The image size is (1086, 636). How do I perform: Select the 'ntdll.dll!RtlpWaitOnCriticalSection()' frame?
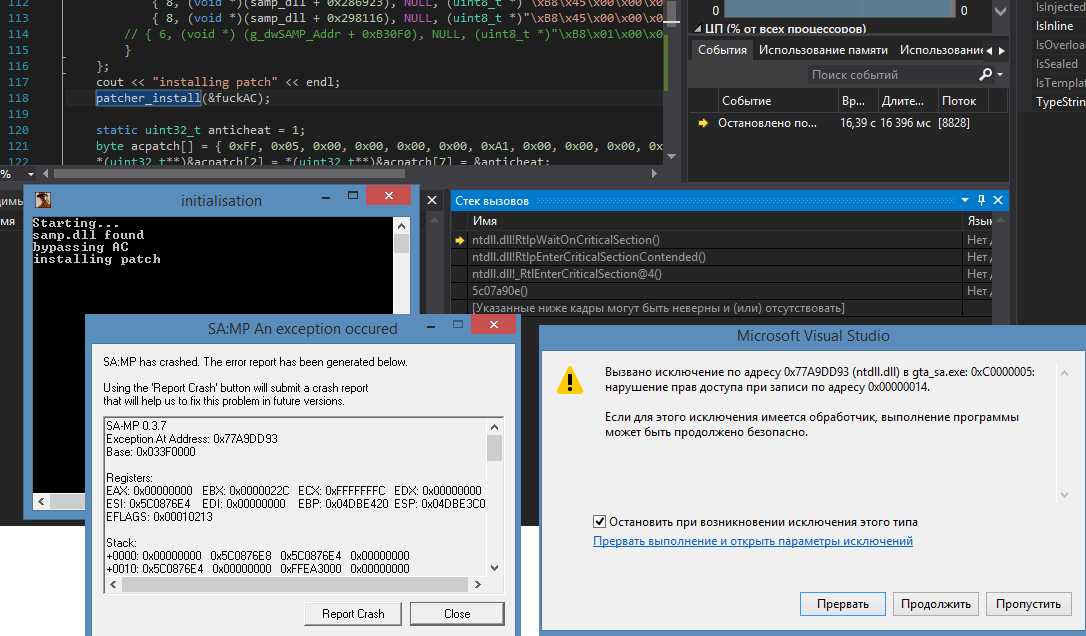[x=715, y=240]
